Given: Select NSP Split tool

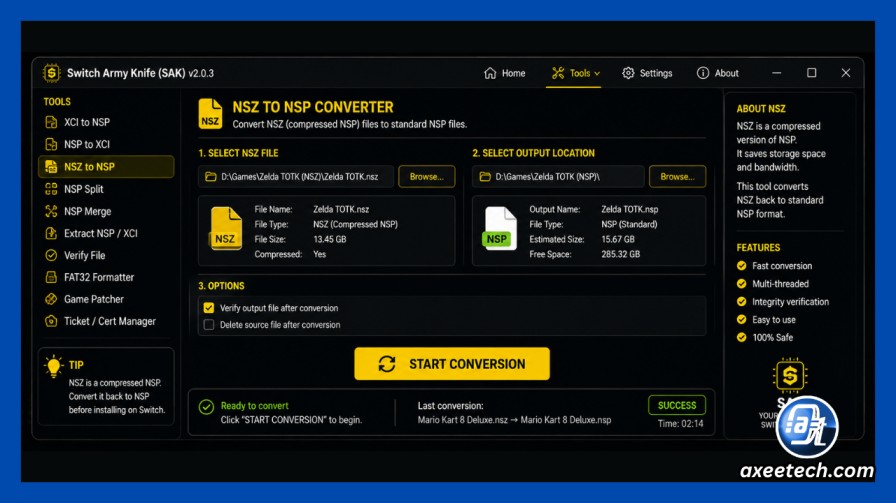Looking at the screenshot, I should click(106, 189).
